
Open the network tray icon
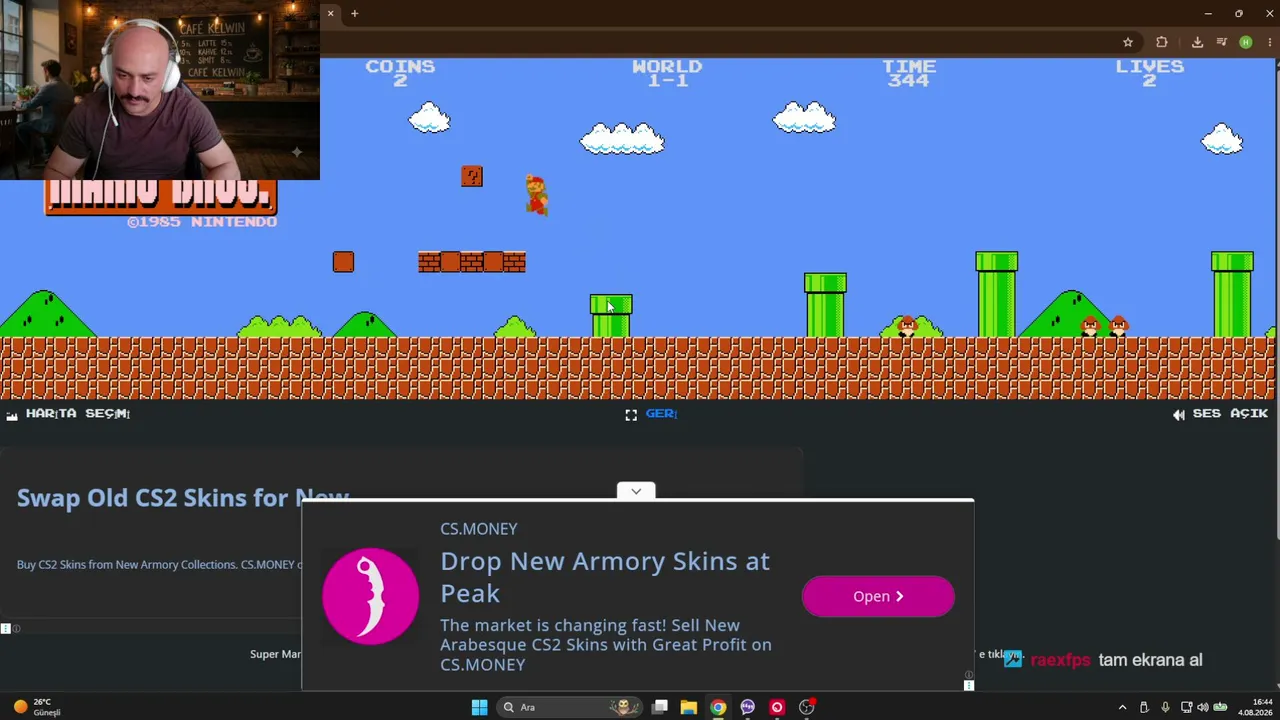(x=1186, y=707)
